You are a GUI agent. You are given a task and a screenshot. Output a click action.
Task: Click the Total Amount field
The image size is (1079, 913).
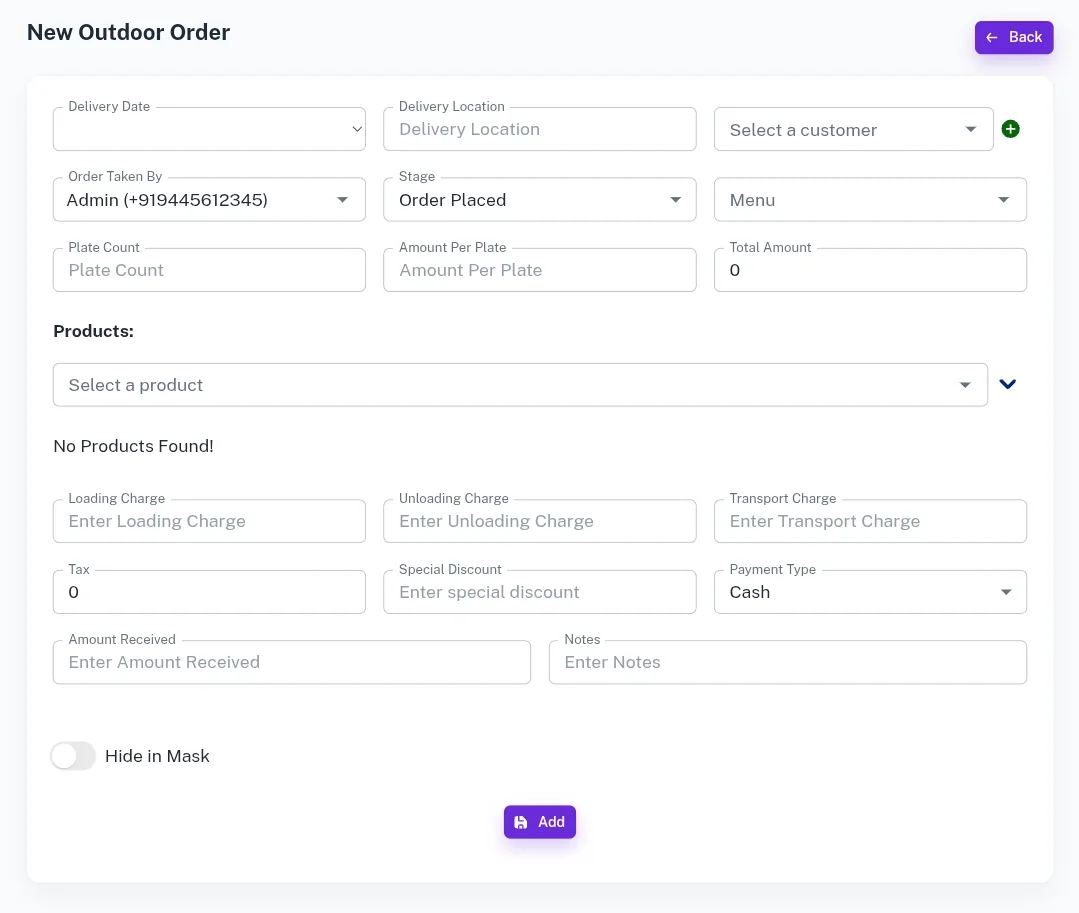click(x=870, y=270)
